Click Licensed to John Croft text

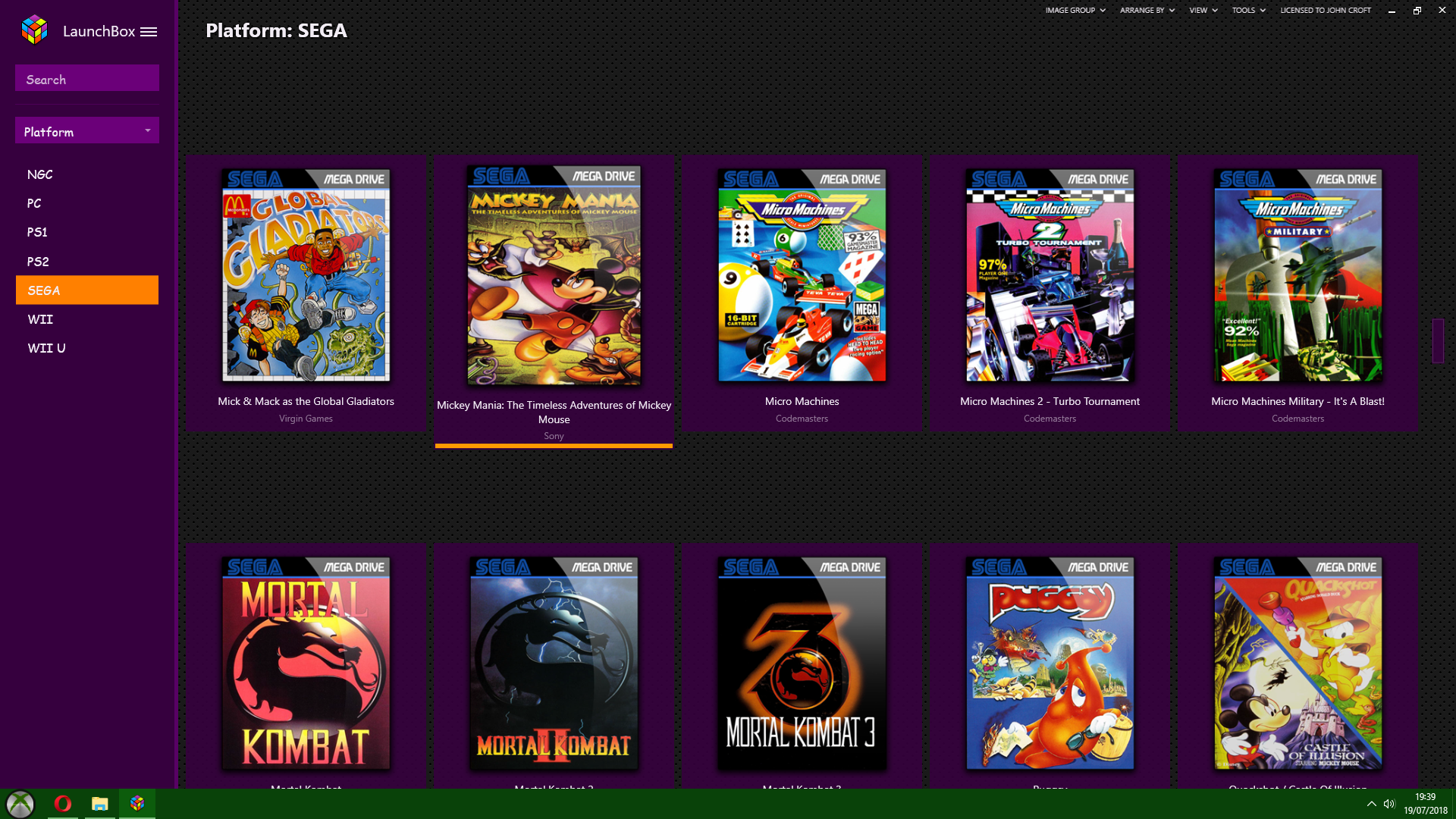pos(1326,11)
